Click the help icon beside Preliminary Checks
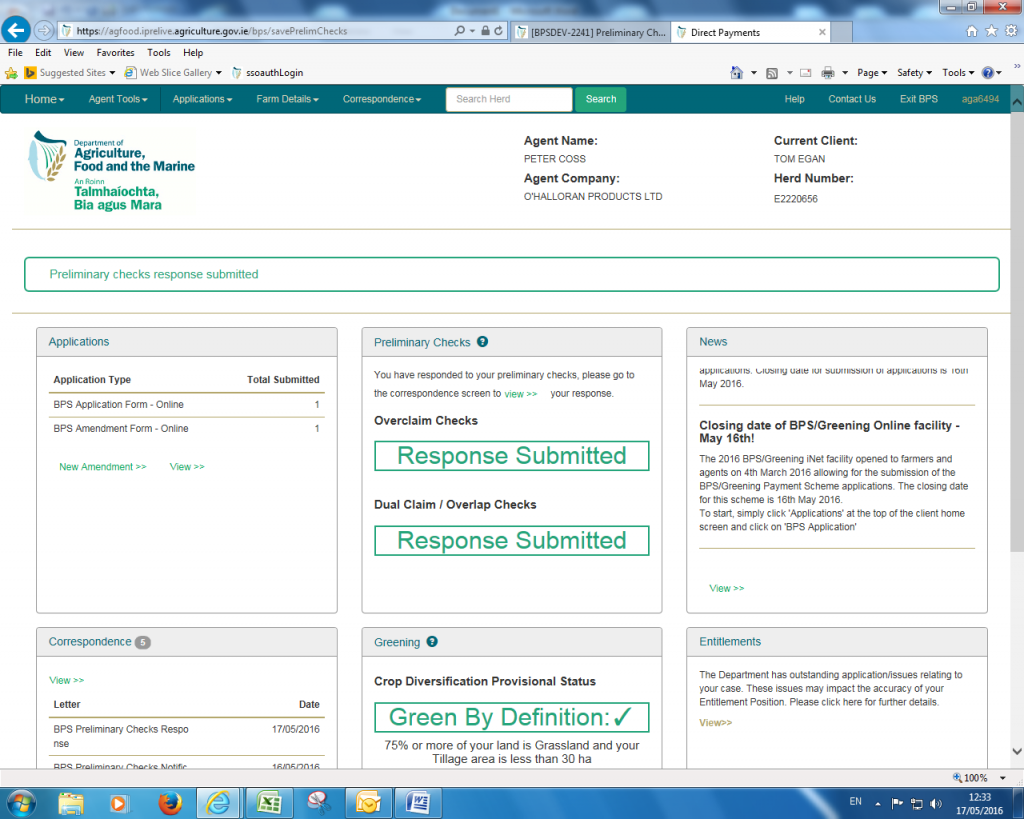The image size is (1024, 819). pos(482,342)
